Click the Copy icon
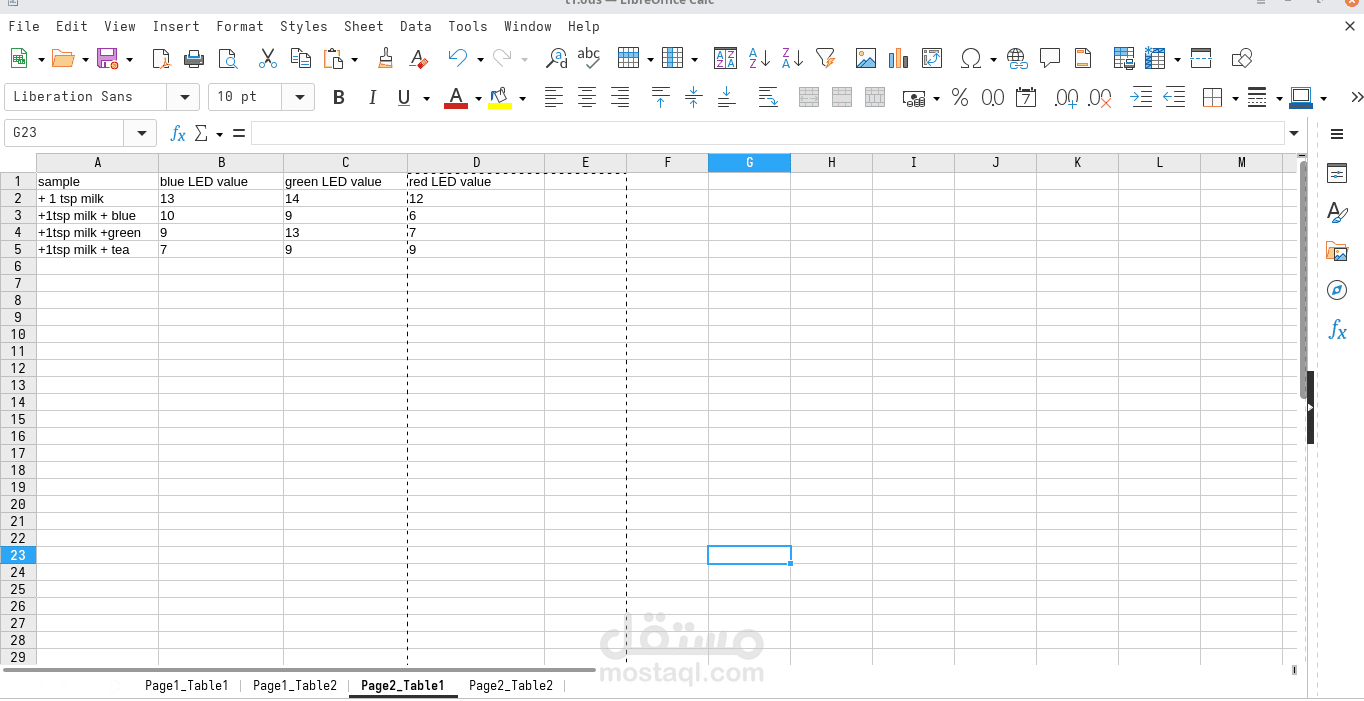 click(x=300, y=59)
